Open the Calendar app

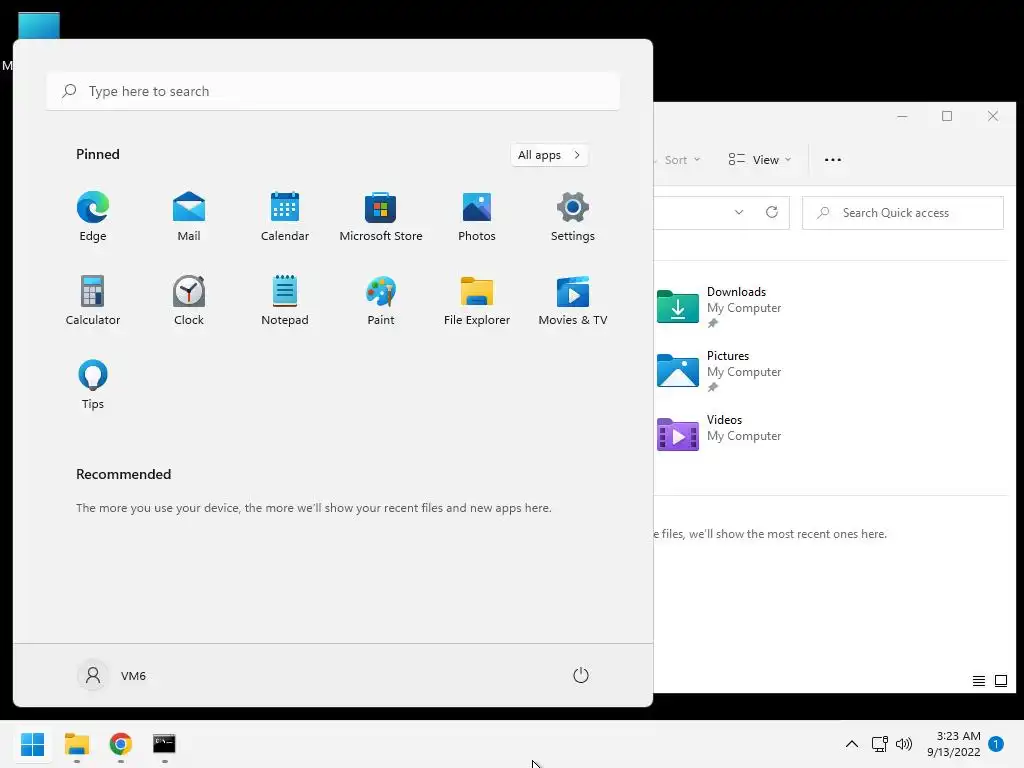tap(285, 217)
